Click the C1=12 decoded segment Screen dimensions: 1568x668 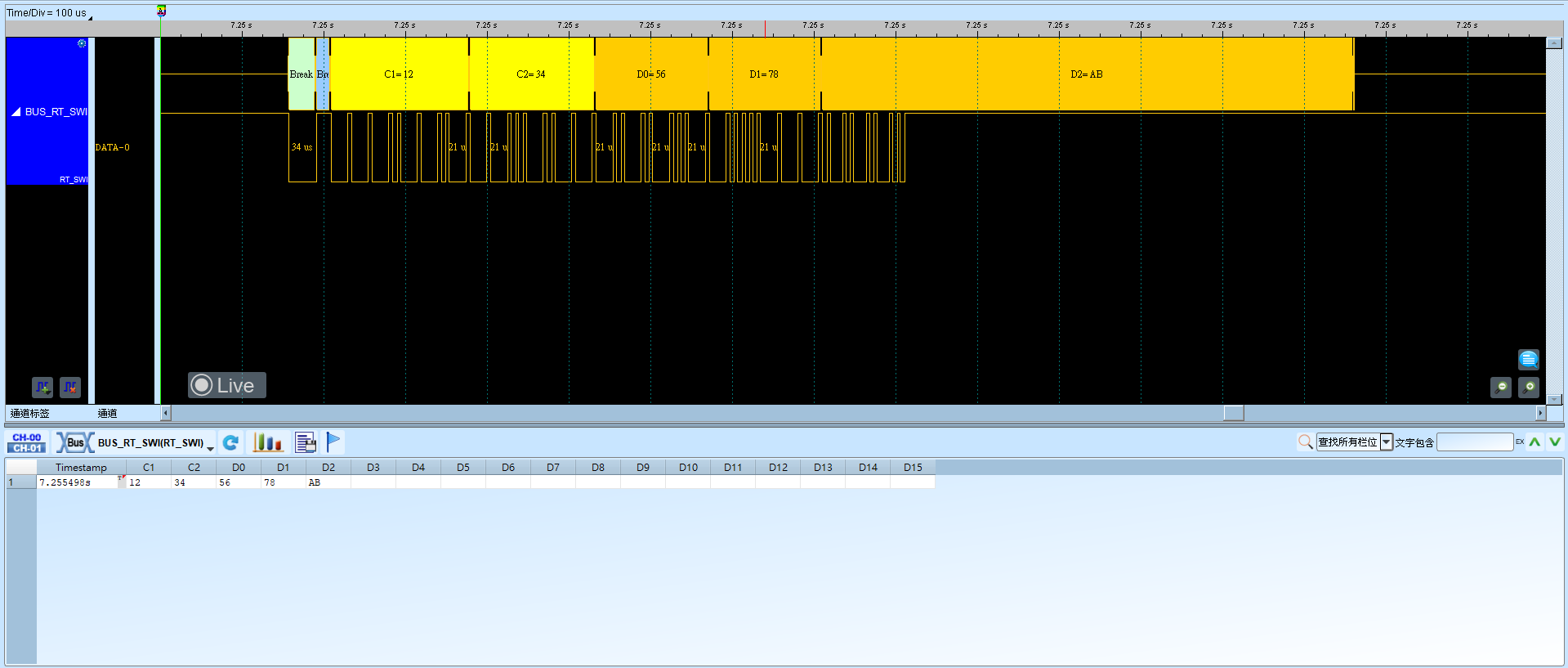pyautogui.click(x=399, y=74)
